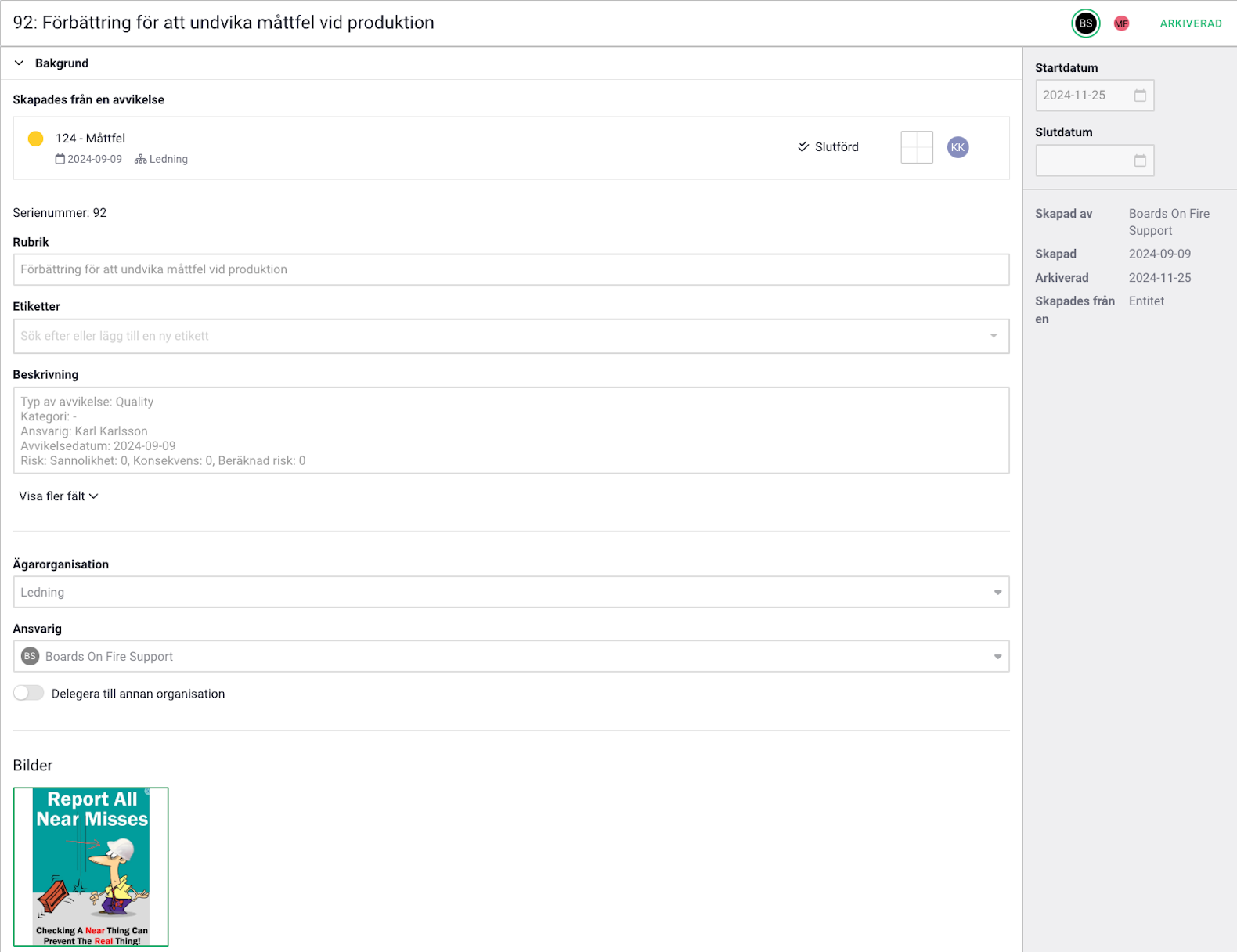Click the Ledning organisation icon on card
Image resolution: width=1237 pixels, height=952 pixels.
[141, 159]
